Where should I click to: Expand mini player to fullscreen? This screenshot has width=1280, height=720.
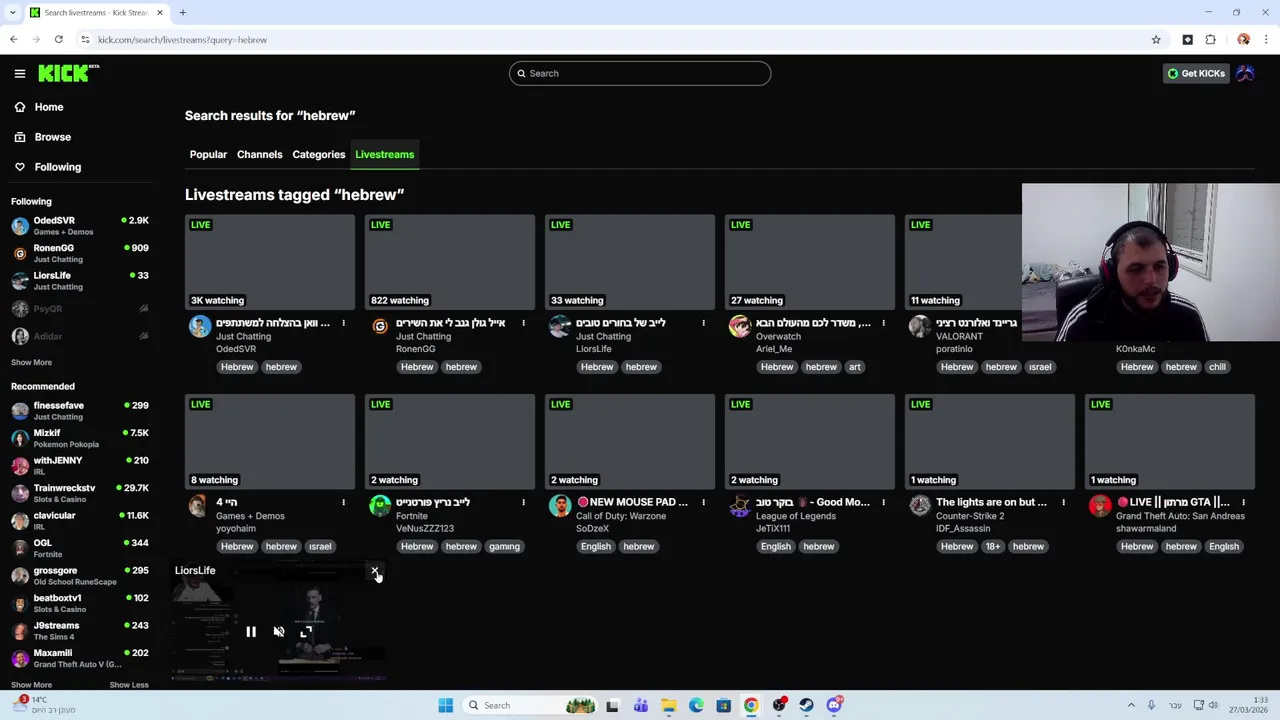(306, 632)
